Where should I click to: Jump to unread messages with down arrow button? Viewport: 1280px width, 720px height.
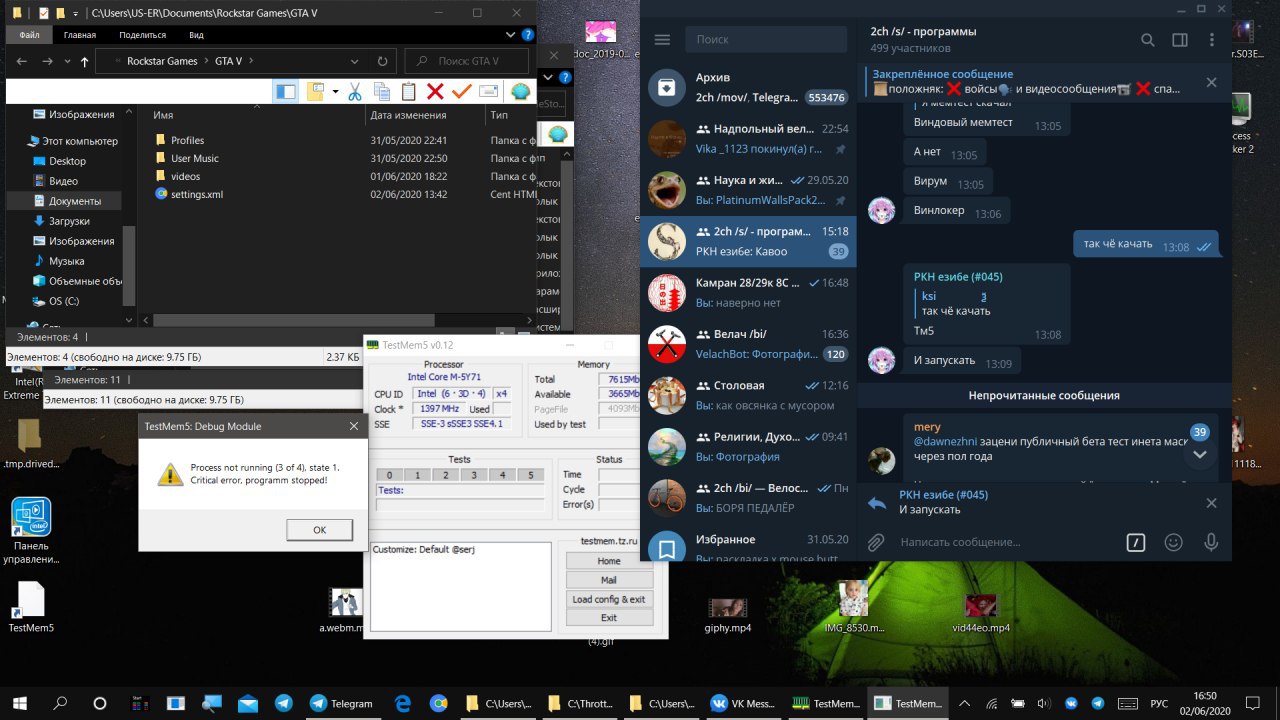coord(1201,454)
